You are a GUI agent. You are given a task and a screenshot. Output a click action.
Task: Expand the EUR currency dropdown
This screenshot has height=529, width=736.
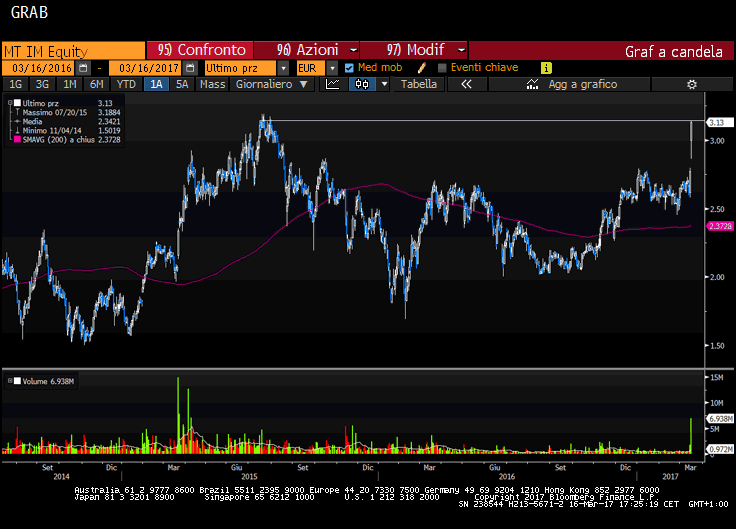pos(330,67)
